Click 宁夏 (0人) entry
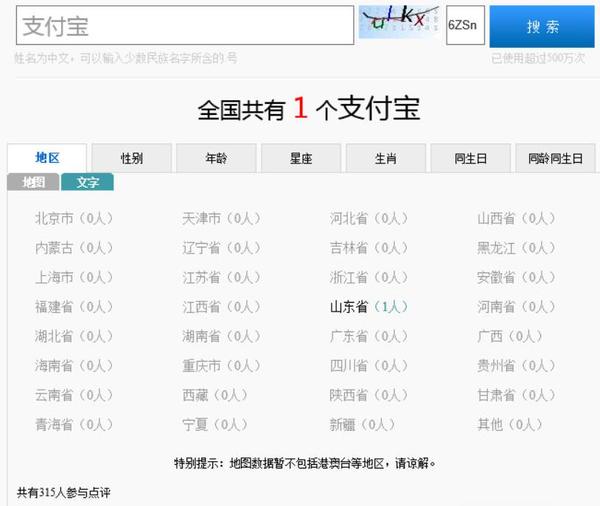The image size is (600, 506). (x=215, y=424)
